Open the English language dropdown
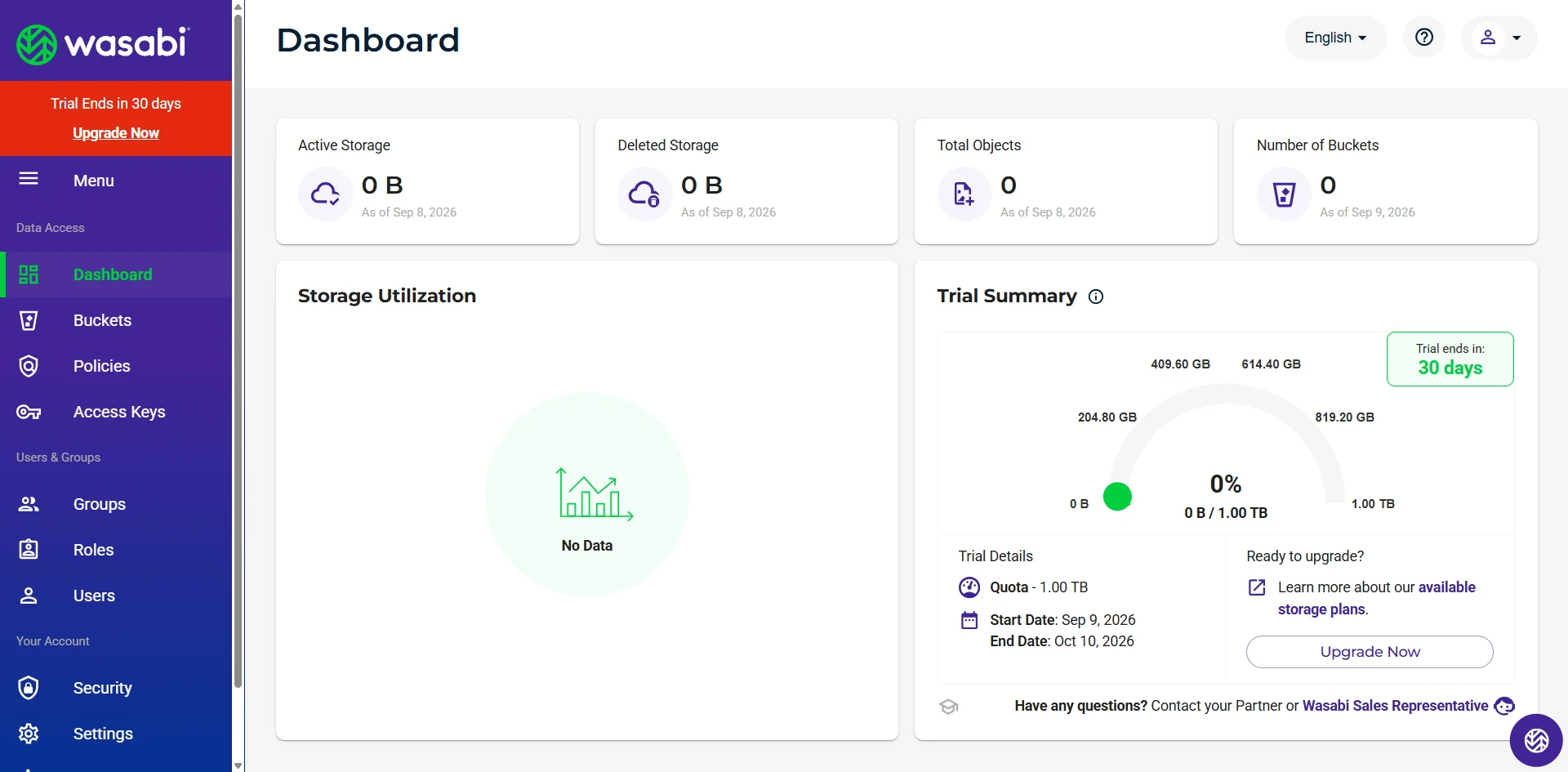This screenshot has height=772, width=1568. (x=1335, y=38)
